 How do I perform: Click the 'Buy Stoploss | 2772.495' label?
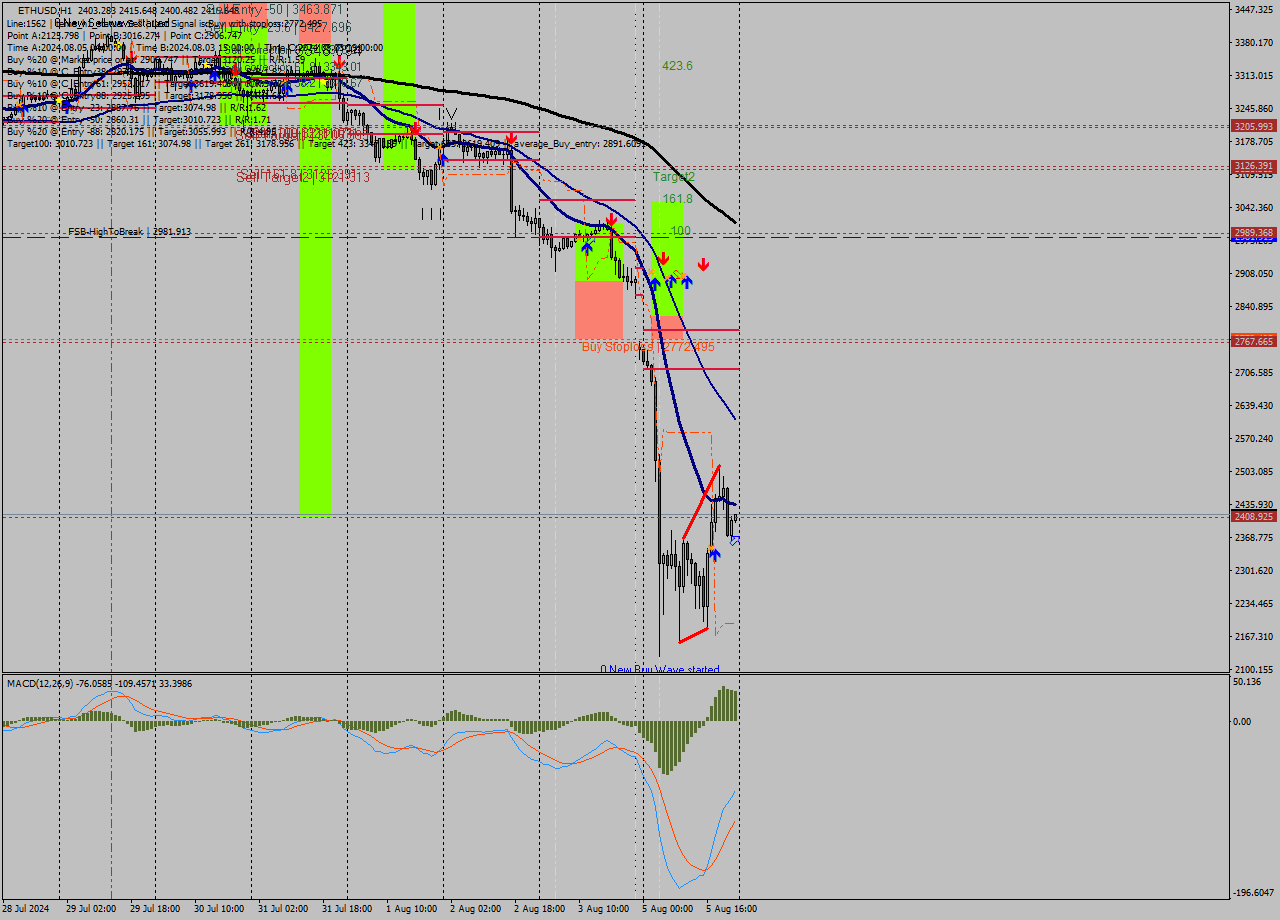tap(648, 347)
